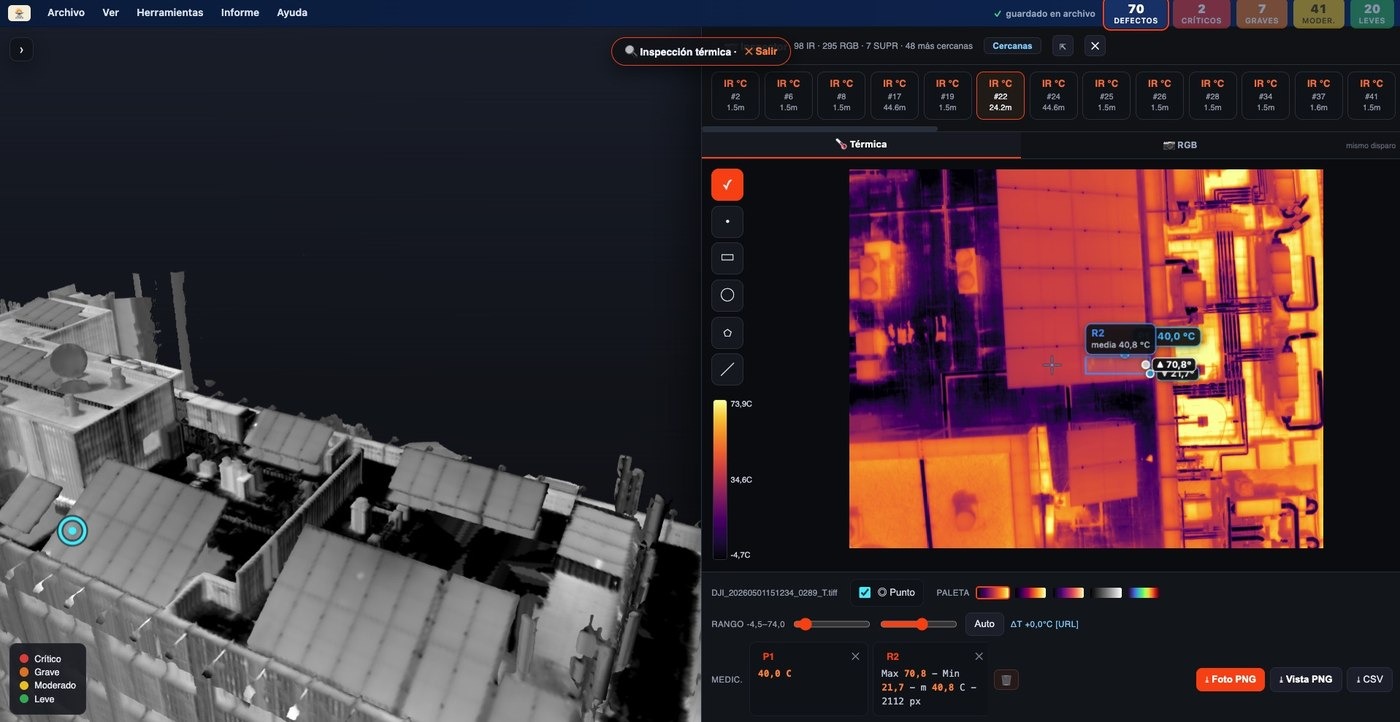Export measurements as CSV

1370,680
